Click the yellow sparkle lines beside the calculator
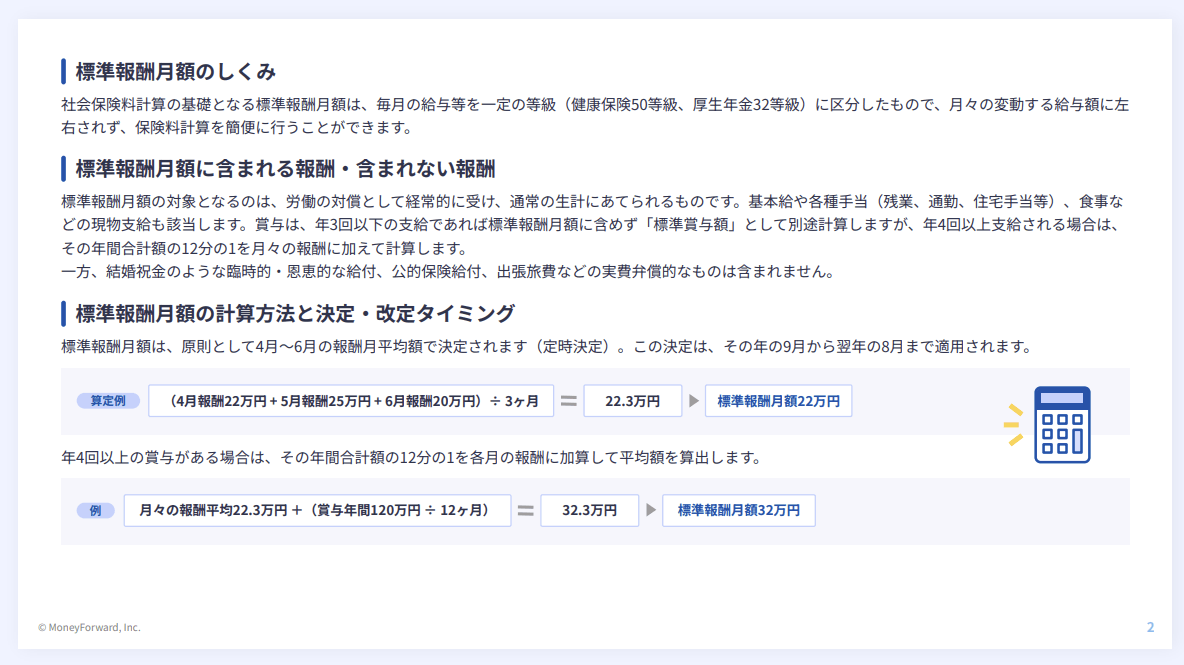 (1014, 424)
